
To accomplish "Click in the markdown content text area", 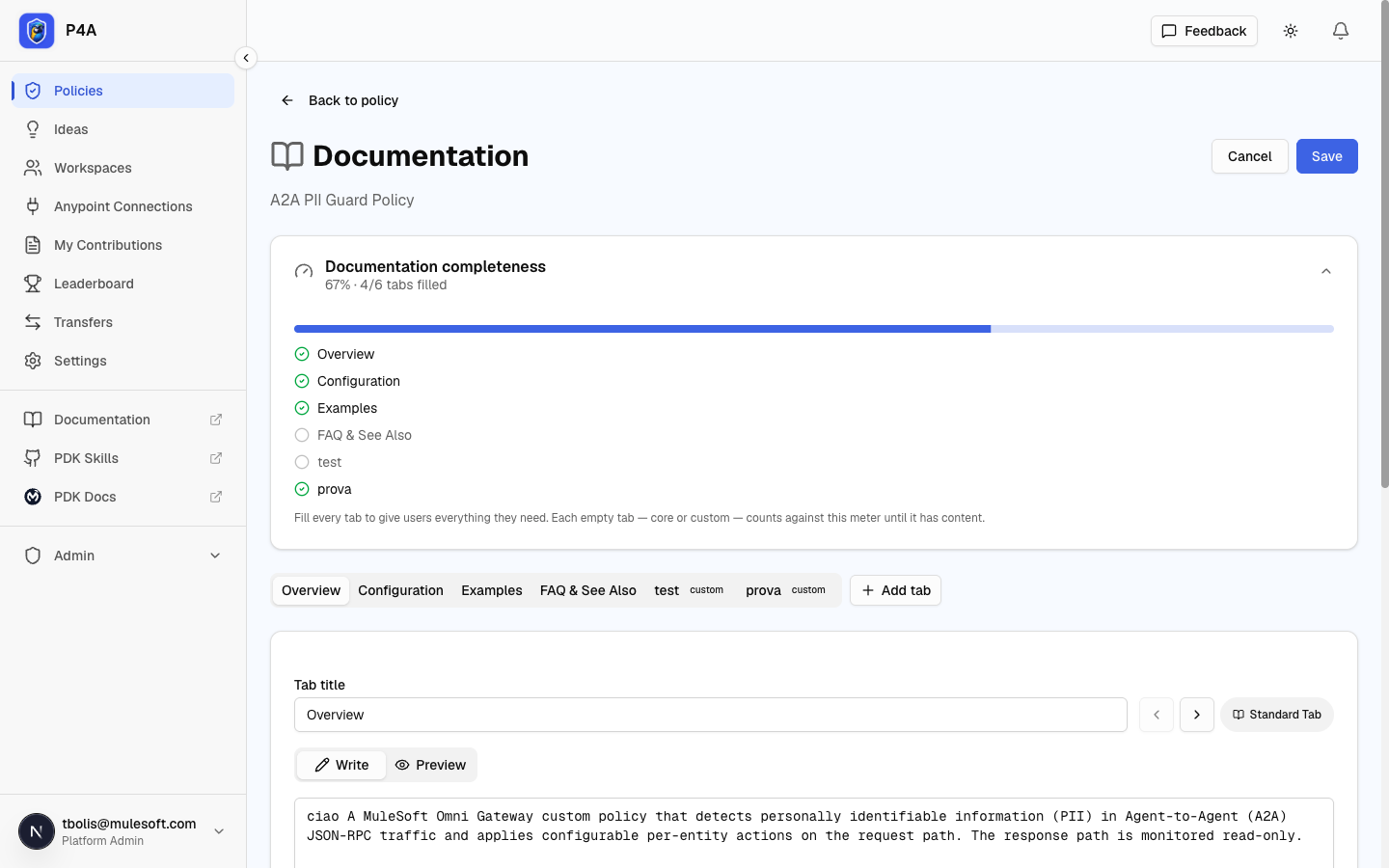I will 814,833.
